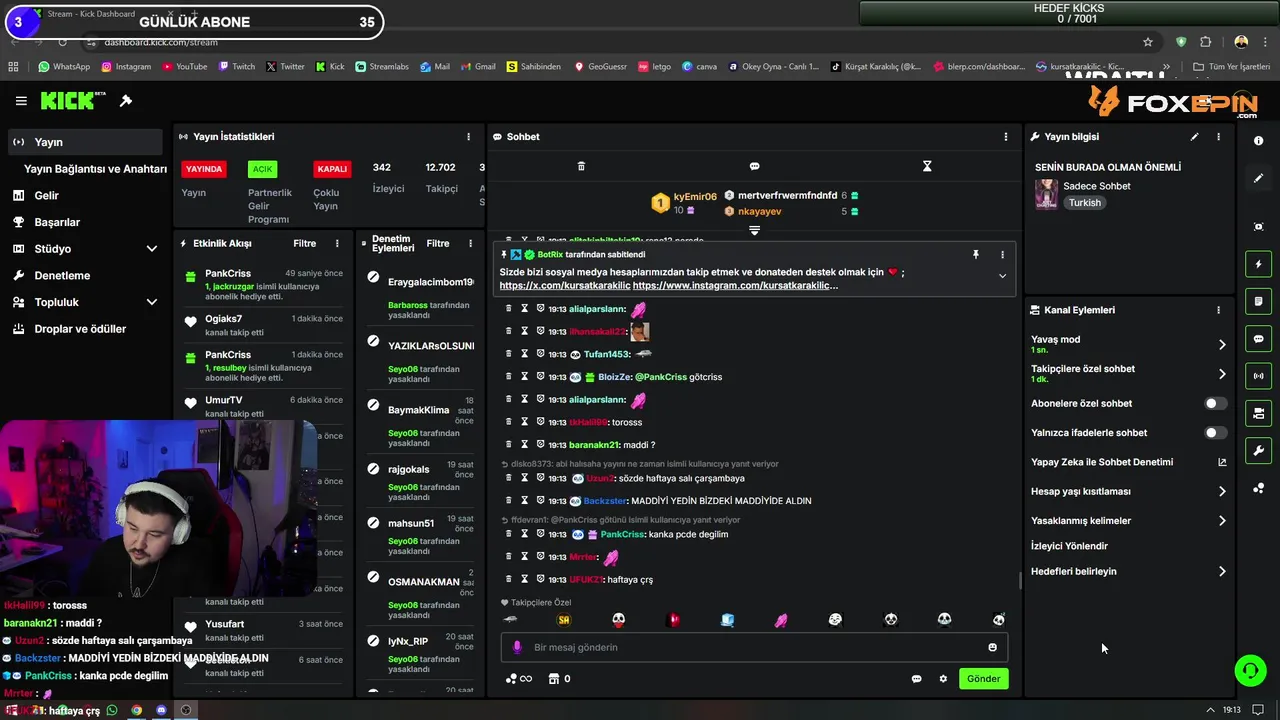The width and height of the screenshot is (1280, 720).
Task: Select the ice cube emote
Action: [x=727, y=620]
